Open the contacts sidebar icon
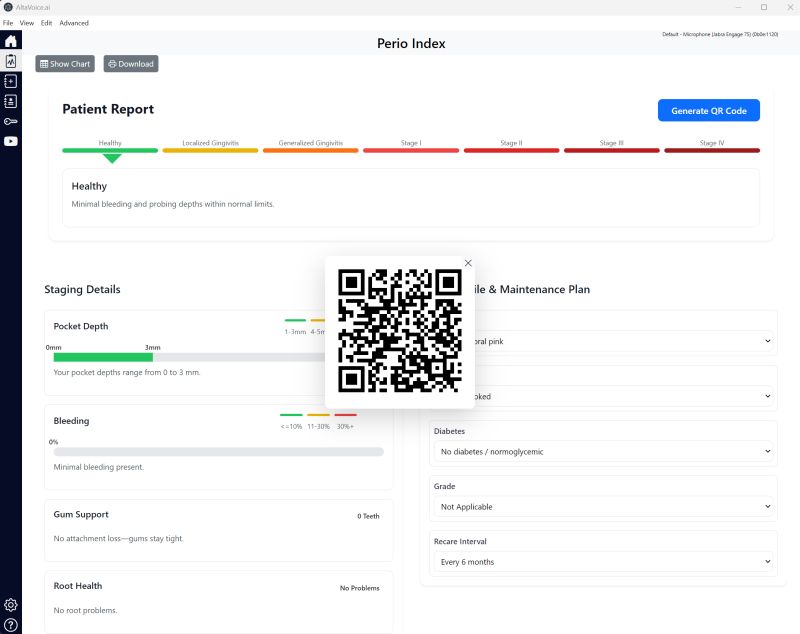The image size is (800, 634). 11,101
